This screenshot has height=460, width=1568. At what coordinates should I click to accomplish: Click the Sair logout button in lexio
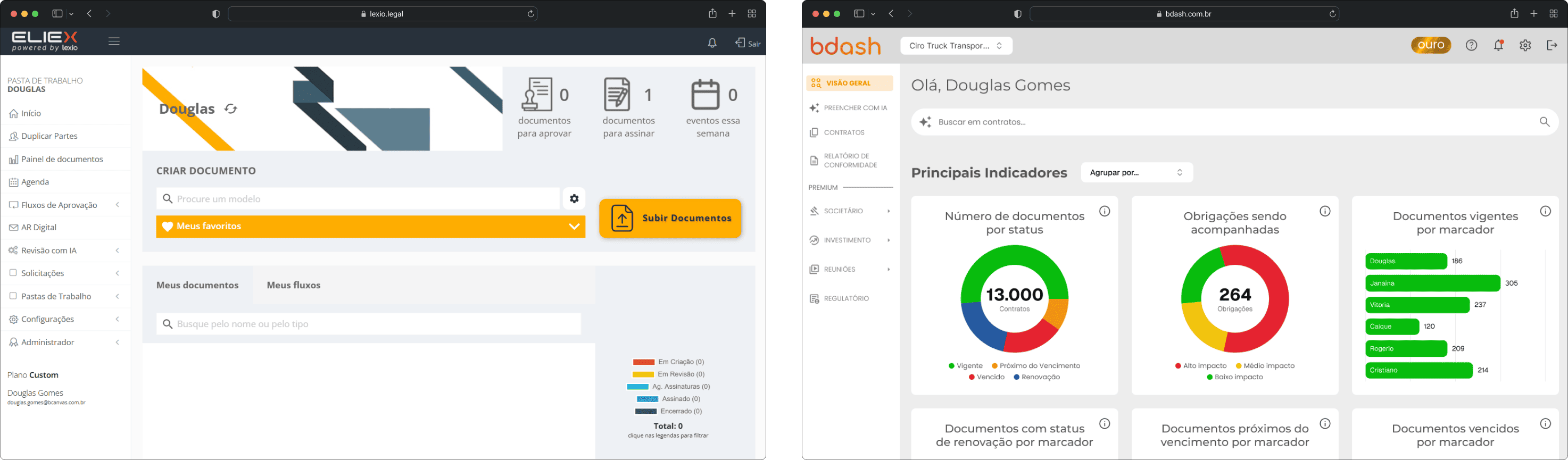click(x=748, y=43)
